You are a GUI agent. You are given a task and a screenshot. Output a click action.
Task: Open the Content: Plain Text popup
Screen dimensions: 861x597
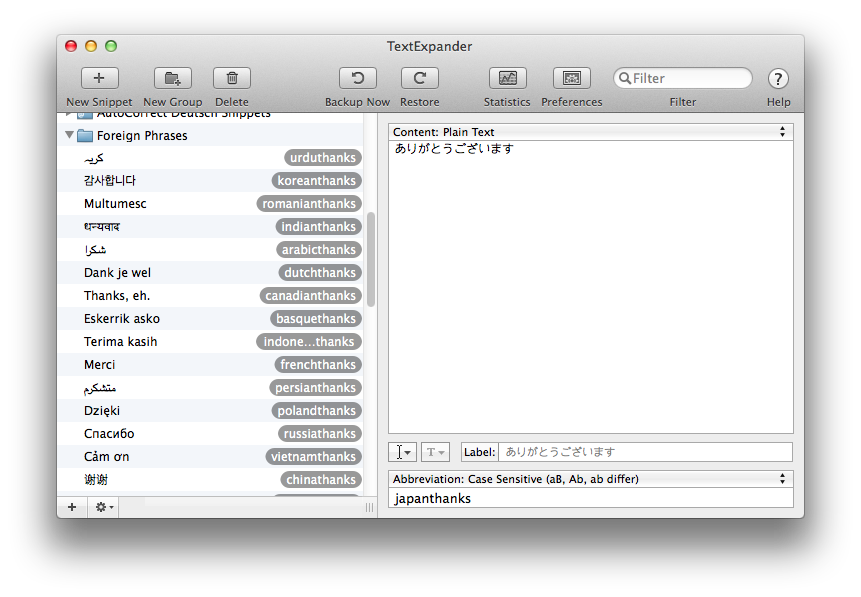590,131
